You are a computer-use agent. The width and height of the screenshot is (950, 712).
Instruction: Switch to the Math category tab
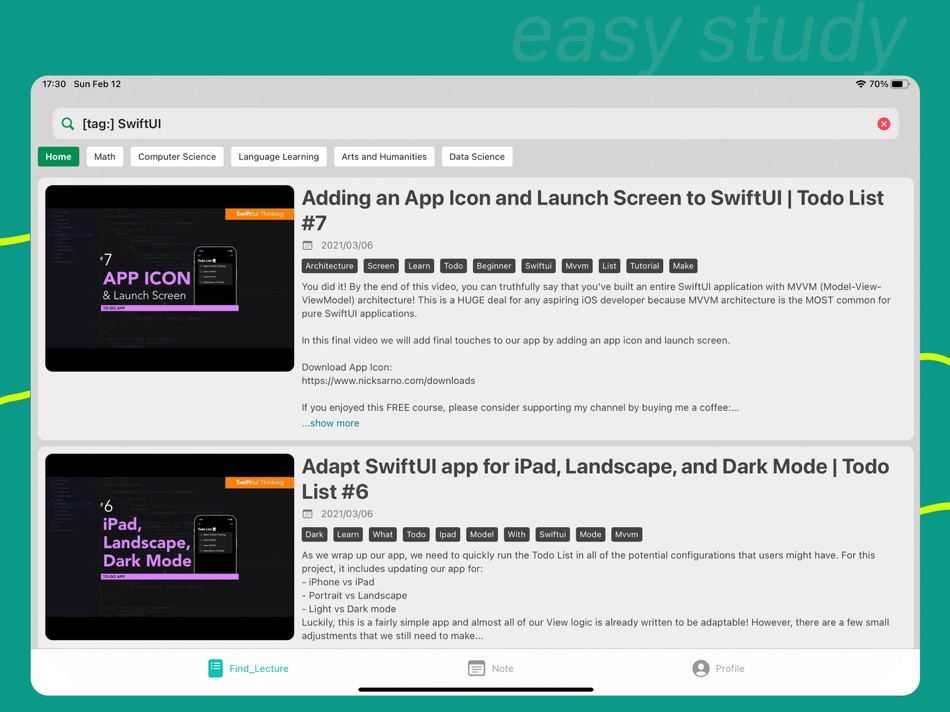tap(104, 156)
